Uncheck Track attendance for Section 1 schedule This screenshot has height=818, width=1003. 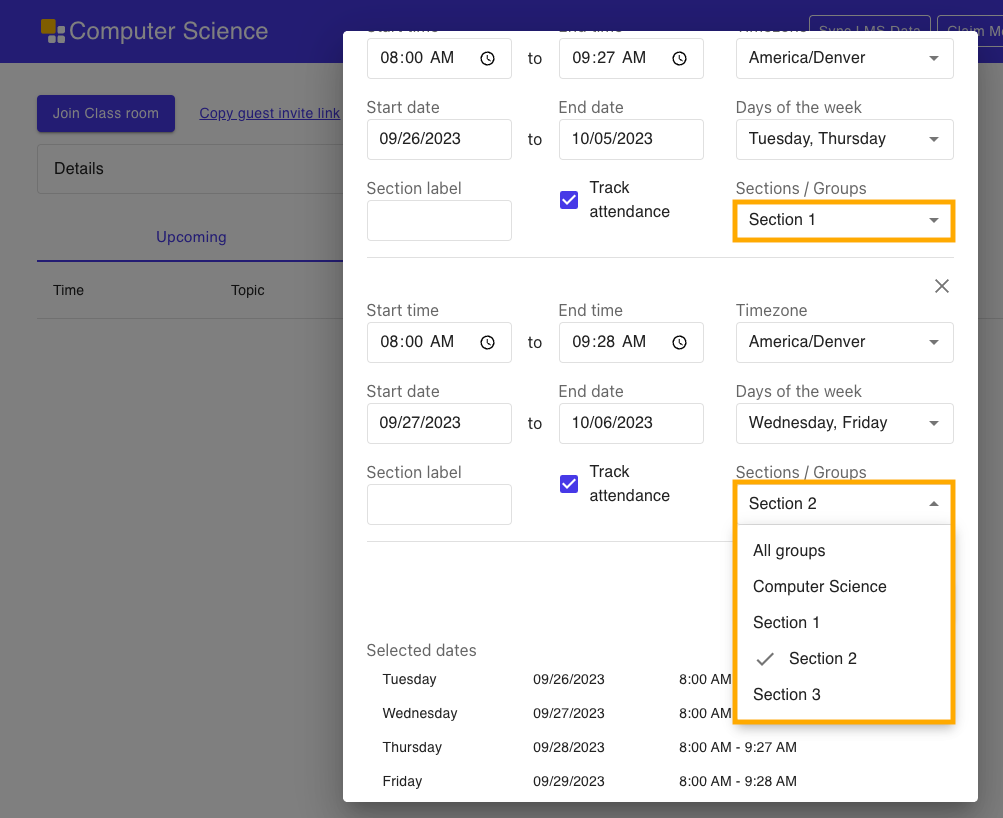569,200
